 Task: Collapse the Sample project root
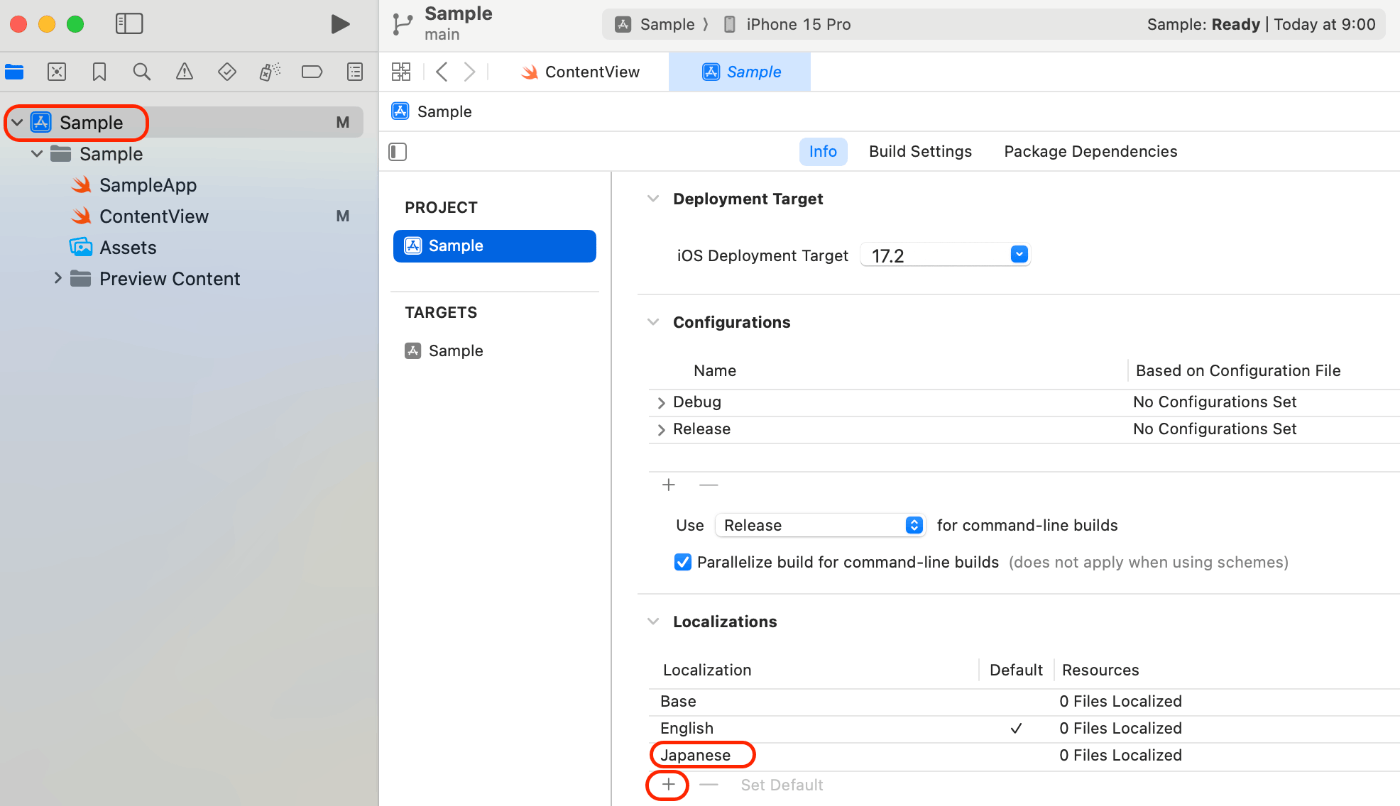(x=17, y=123)
